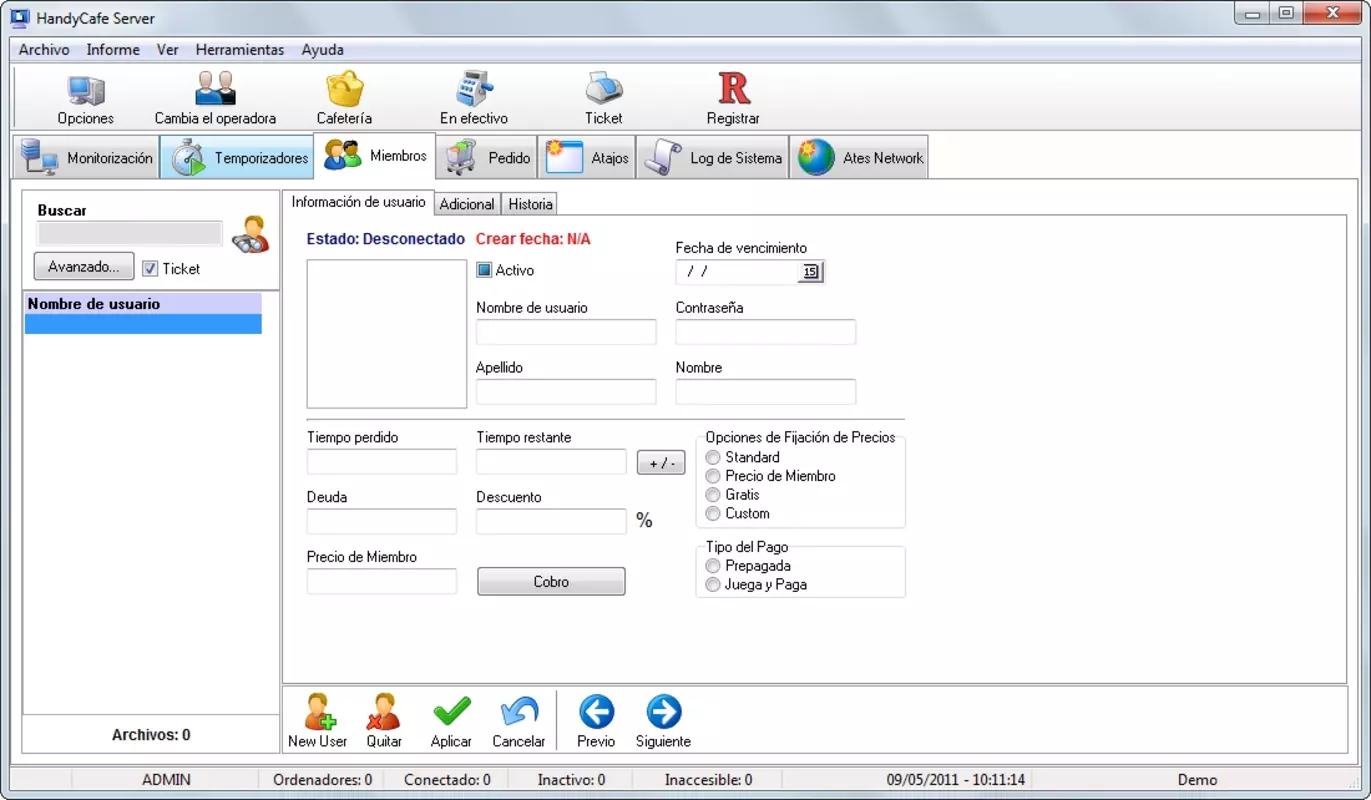Open the Atajos tab
The height and width of the screenshot is (800, 1371).
[x=587, y=158]
